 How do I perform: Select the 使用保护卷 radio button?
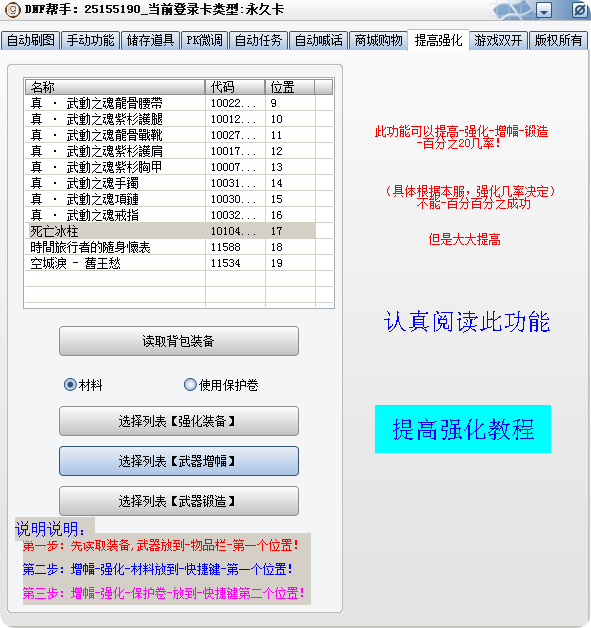point(221,385)
